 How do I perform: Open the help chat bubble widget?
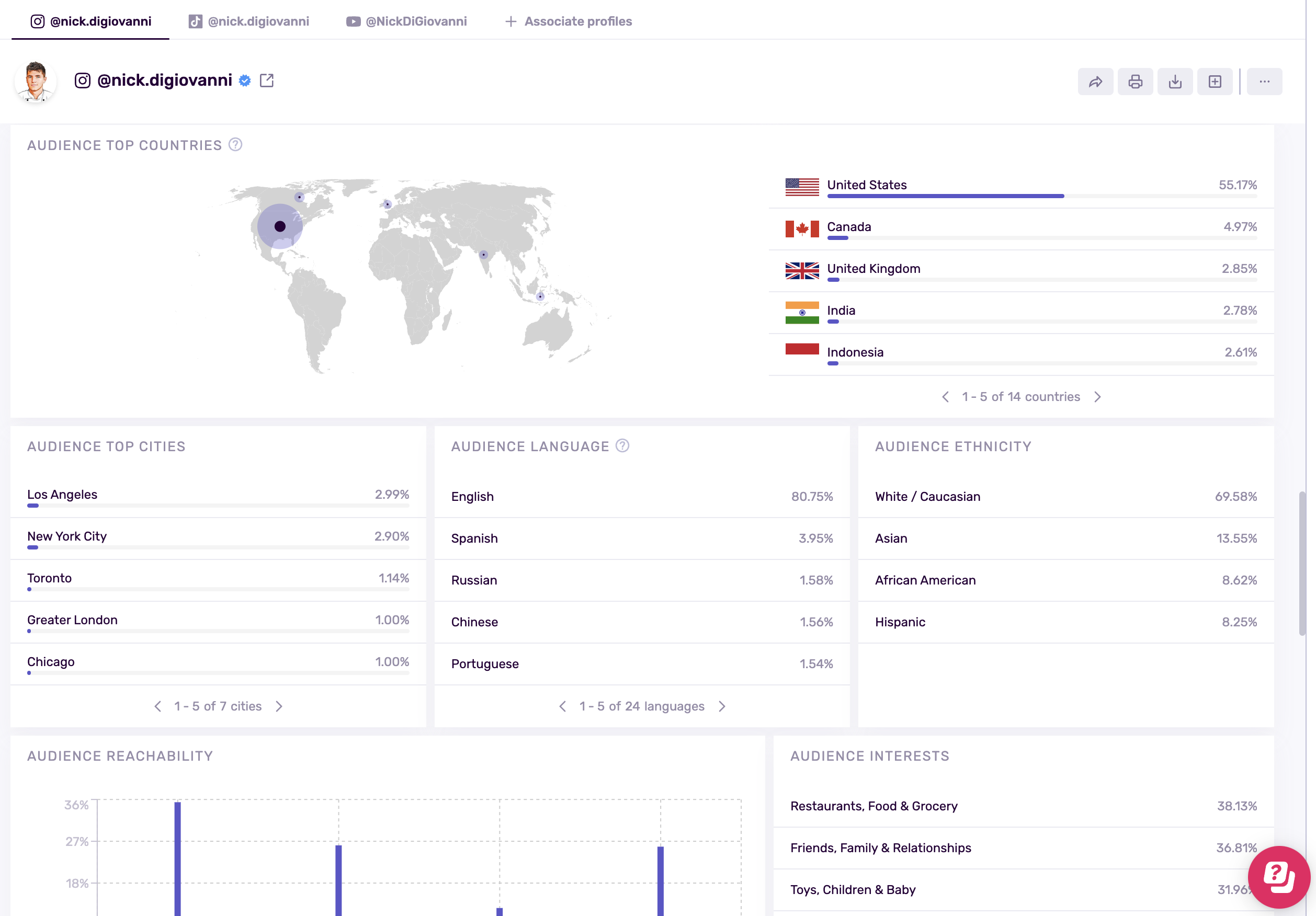1279,877
